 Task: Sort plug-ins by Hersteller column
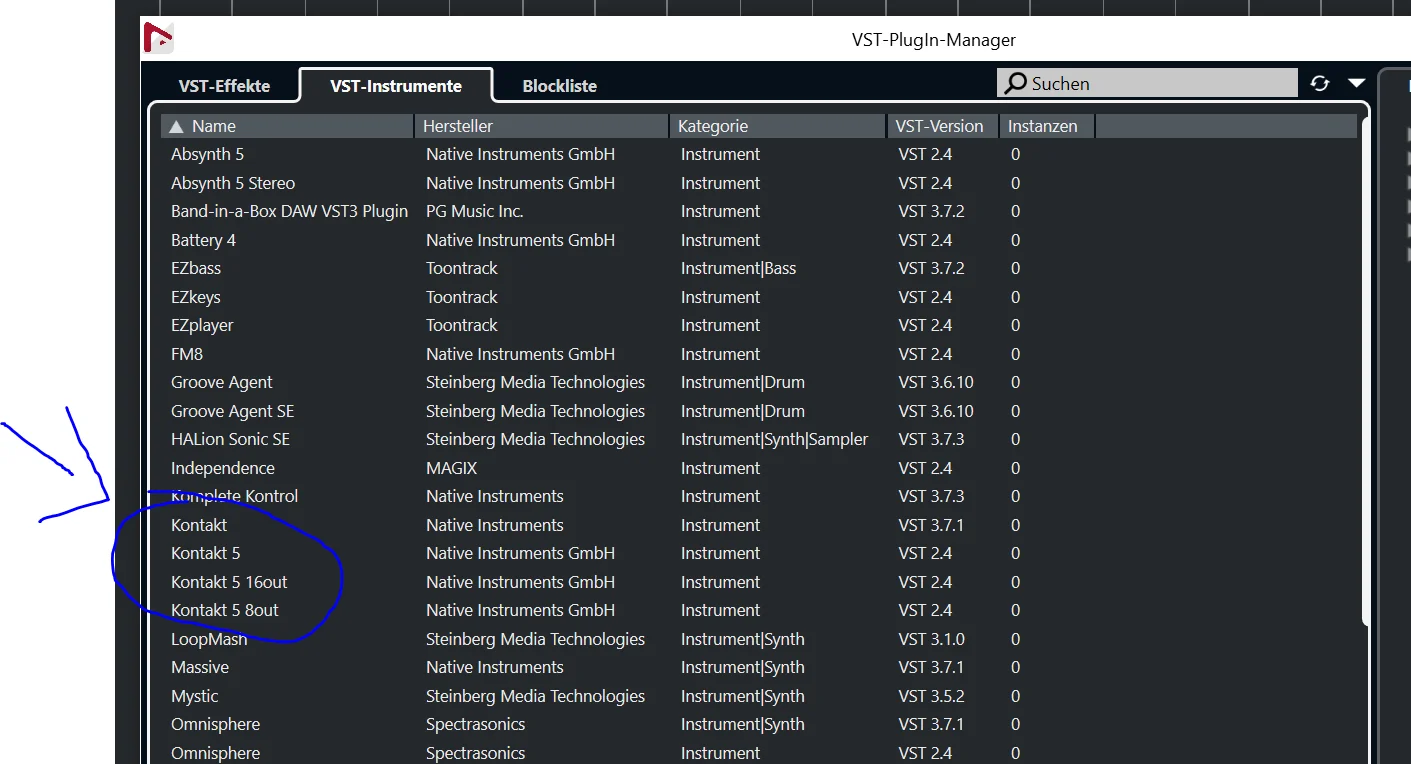[541, 126]
